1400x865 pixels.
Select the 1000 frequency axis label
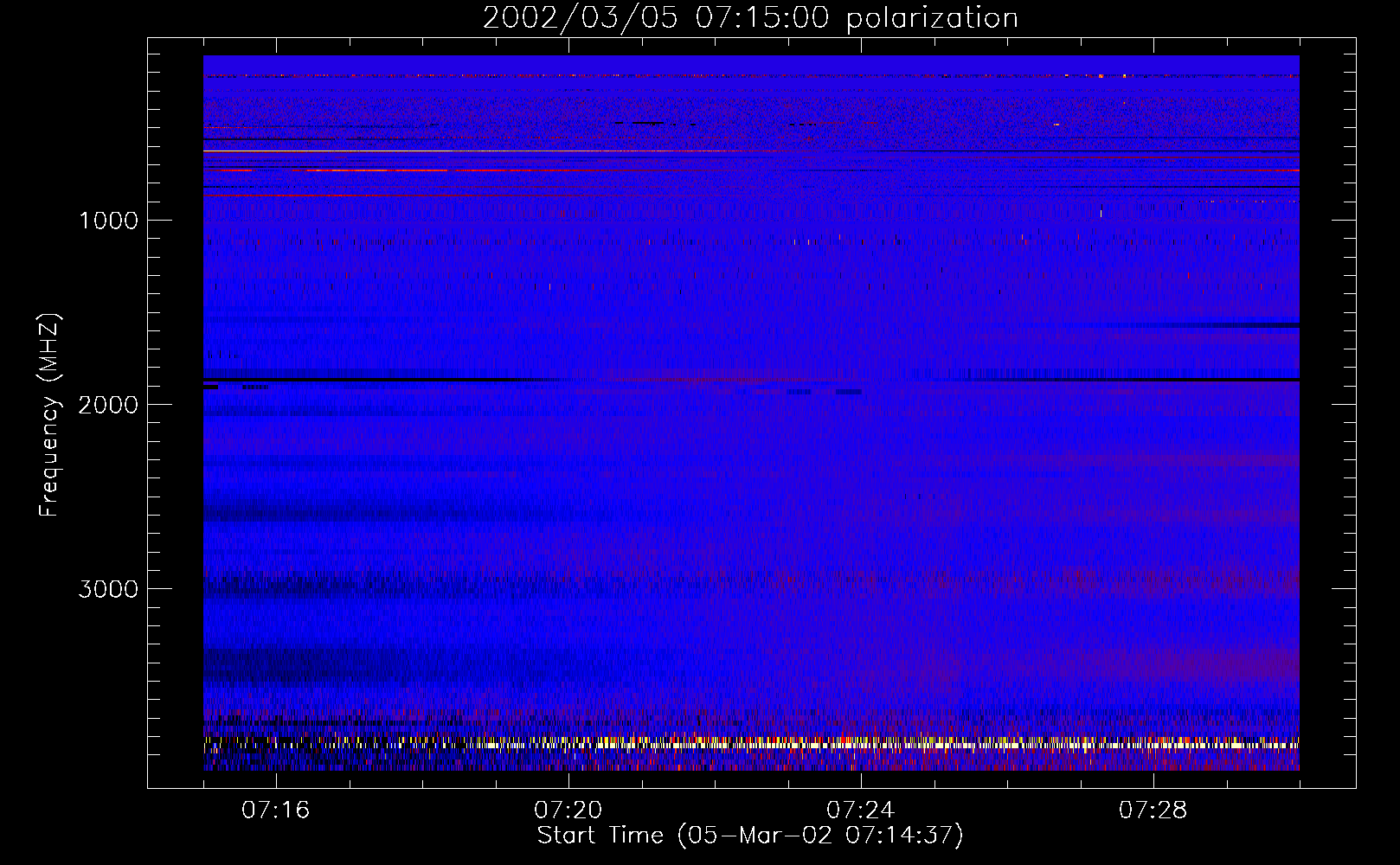108,221
